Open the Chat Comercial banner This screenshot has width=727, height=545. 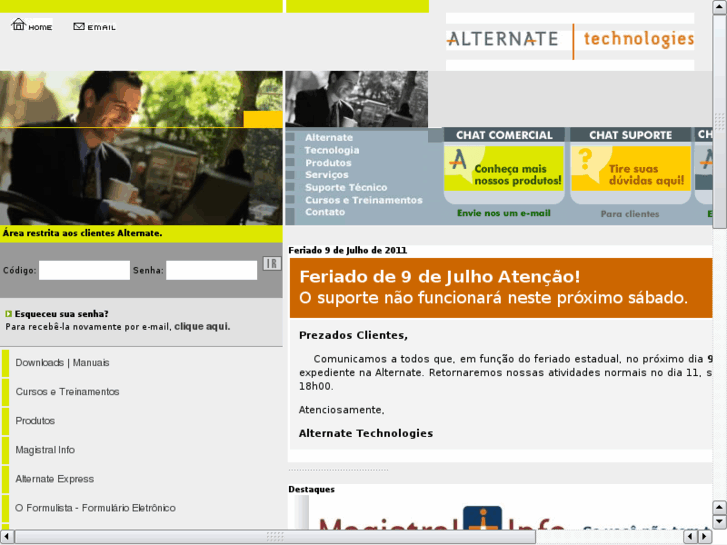click(x=504, y=166)
